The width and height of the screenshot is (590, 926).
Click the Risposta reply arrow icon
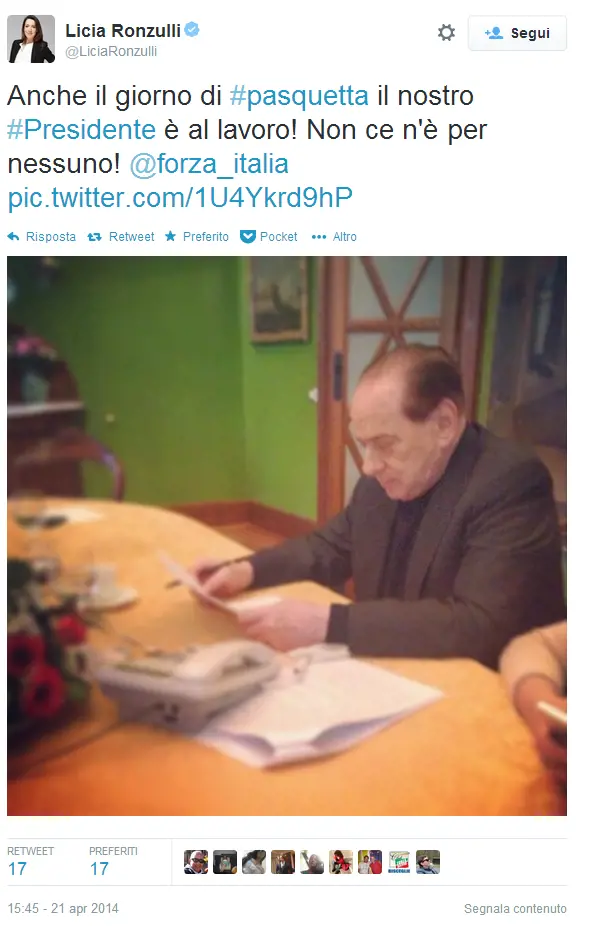click(x=13, y=237)
